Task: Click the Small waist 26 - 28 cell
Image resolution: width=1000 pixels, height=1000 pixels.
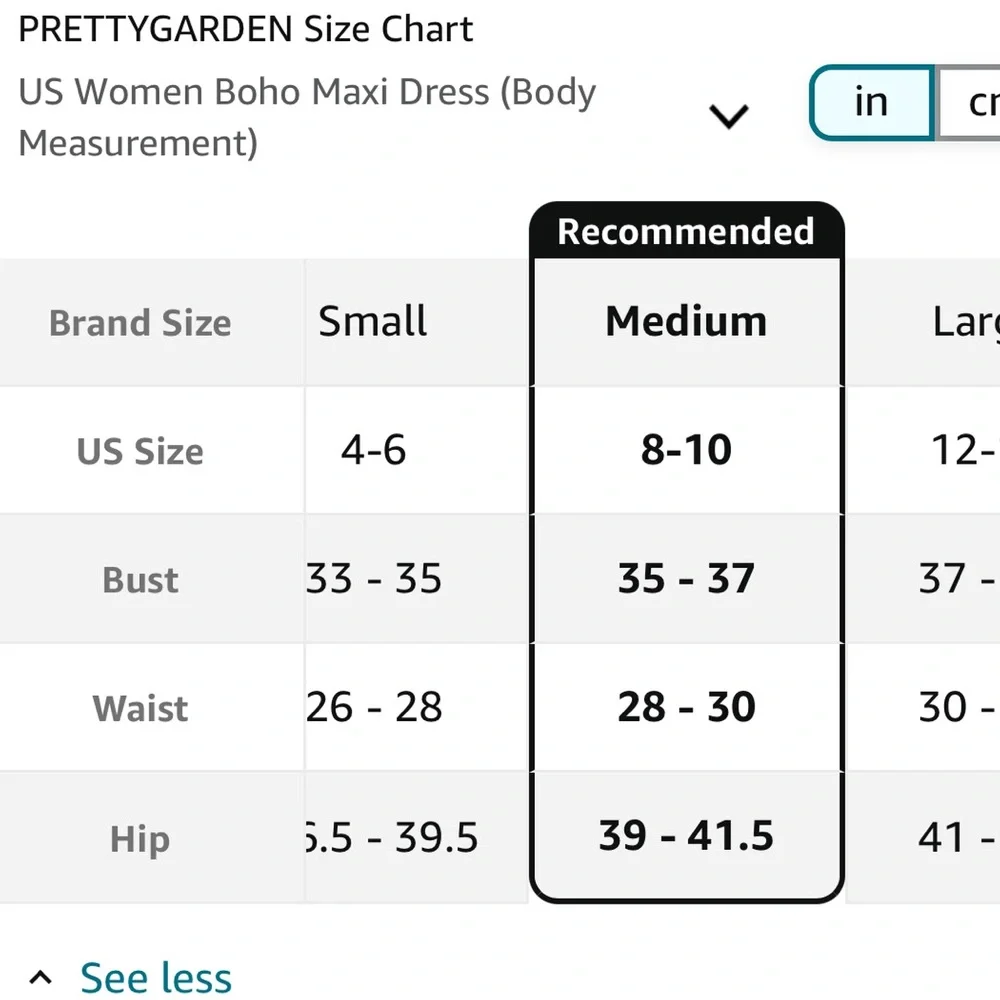Action: (x=375, y=707)
